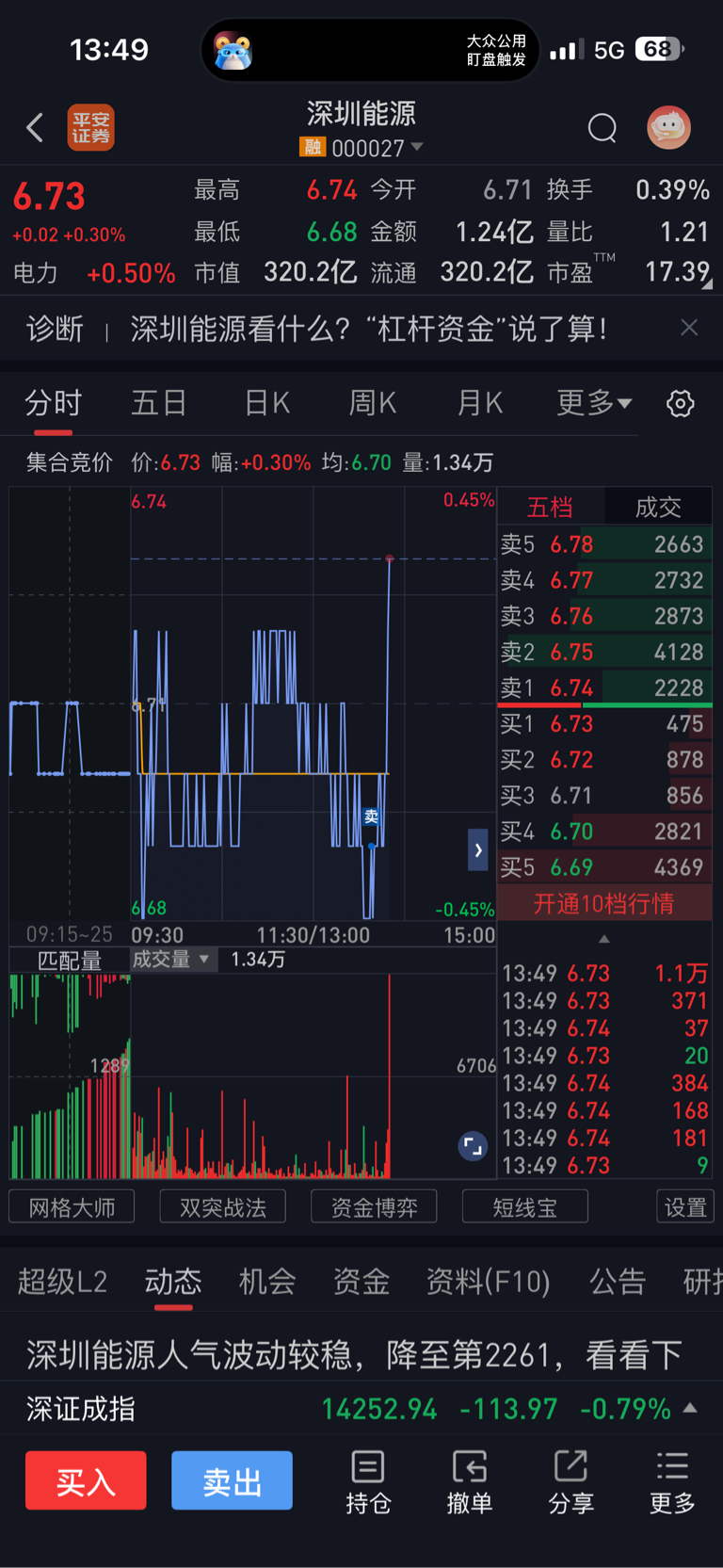The image size is (723, 1568).
Task: Tap the margin '融' badge icon
Action: click(312, 147)
